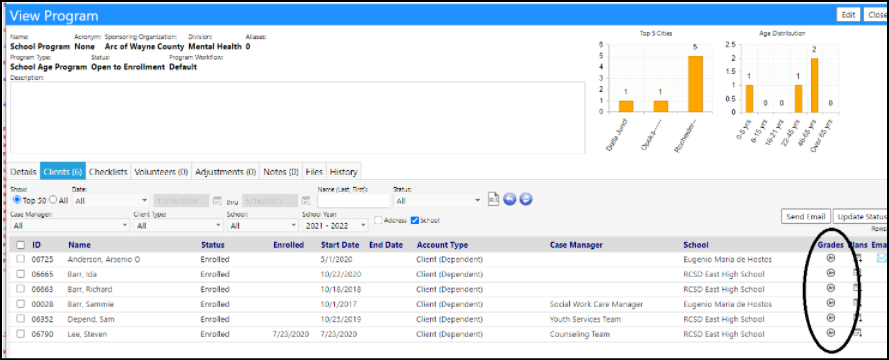Sort table by School column header

pyautogui.click(x=696, y=245)
